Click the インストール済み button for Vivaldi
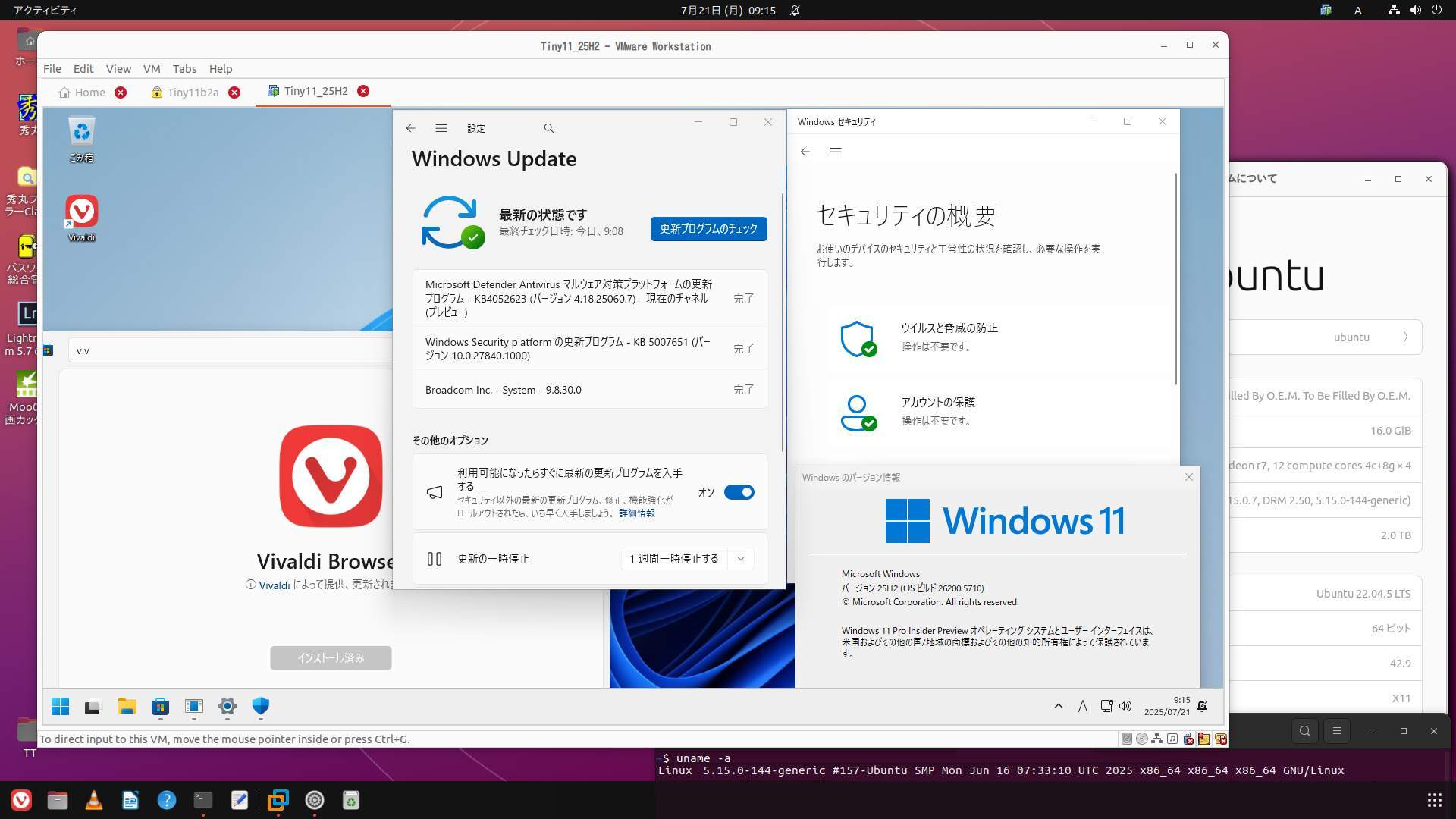 (331, 657)
